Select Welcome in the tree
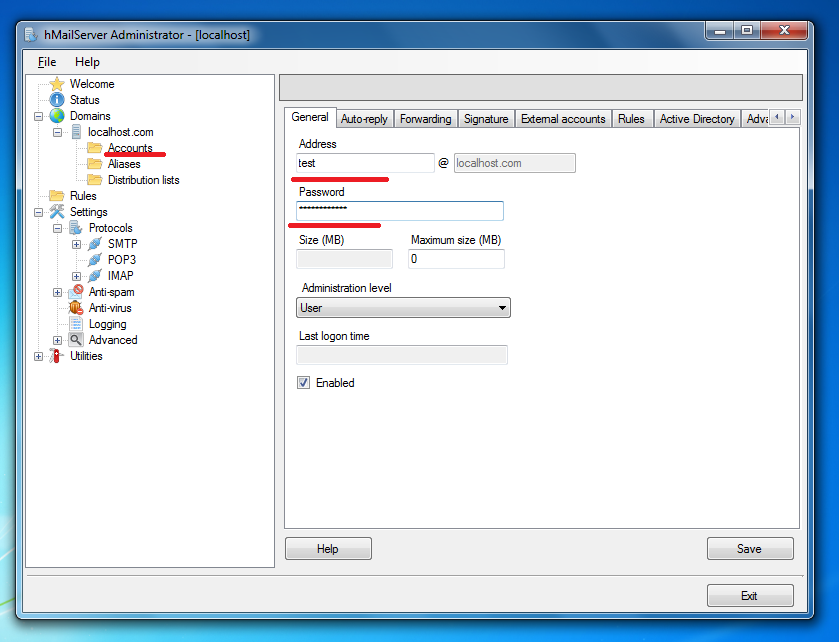839x642 pixels. (x=92, y=84)
